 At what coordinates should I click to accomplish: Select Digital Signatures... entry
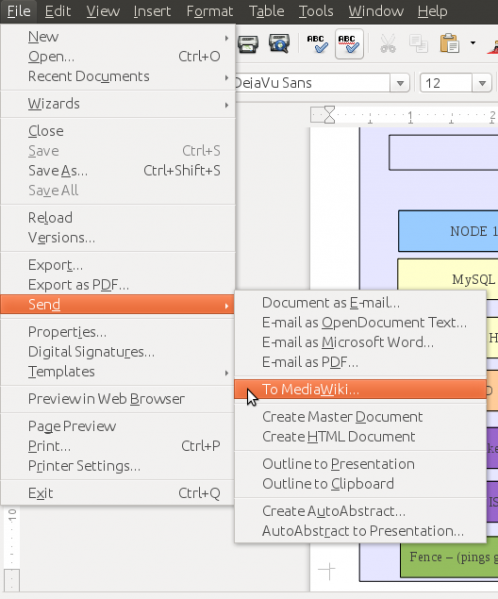pos(118,352)
